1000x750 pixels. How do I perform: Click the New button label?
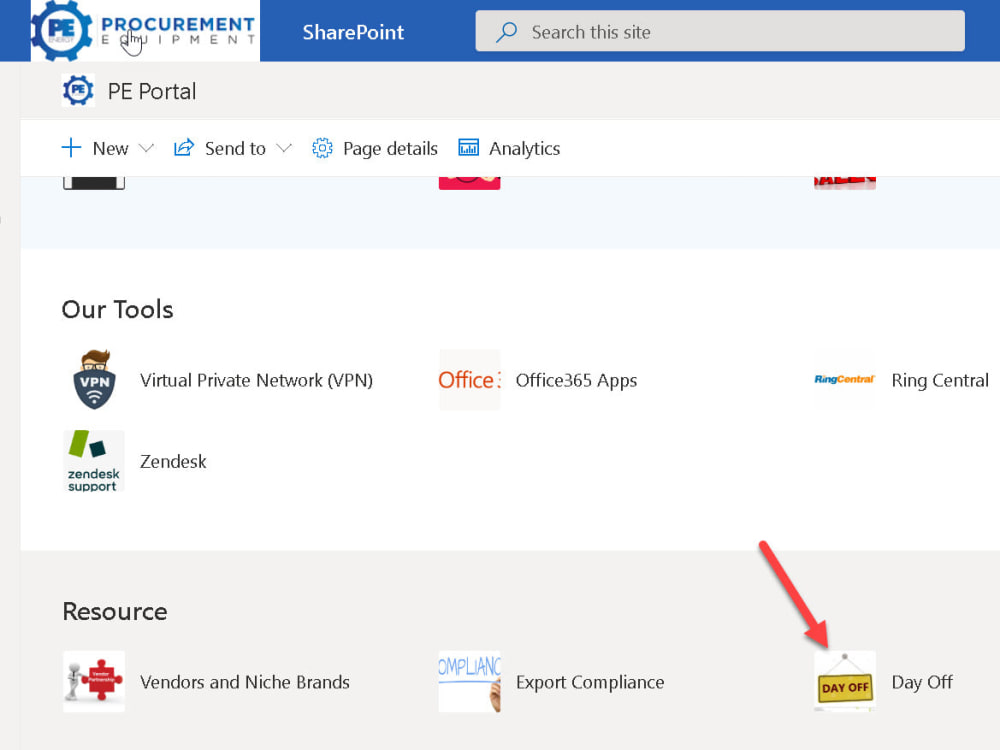click(110, 149)
